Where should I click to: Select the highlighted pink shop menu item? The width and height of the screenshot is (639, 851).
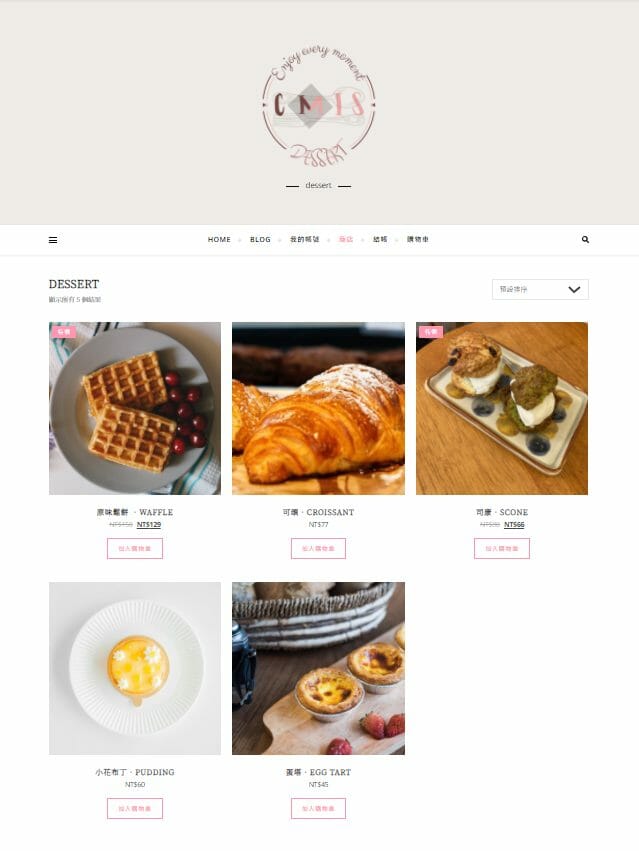(x=346, y=239)
